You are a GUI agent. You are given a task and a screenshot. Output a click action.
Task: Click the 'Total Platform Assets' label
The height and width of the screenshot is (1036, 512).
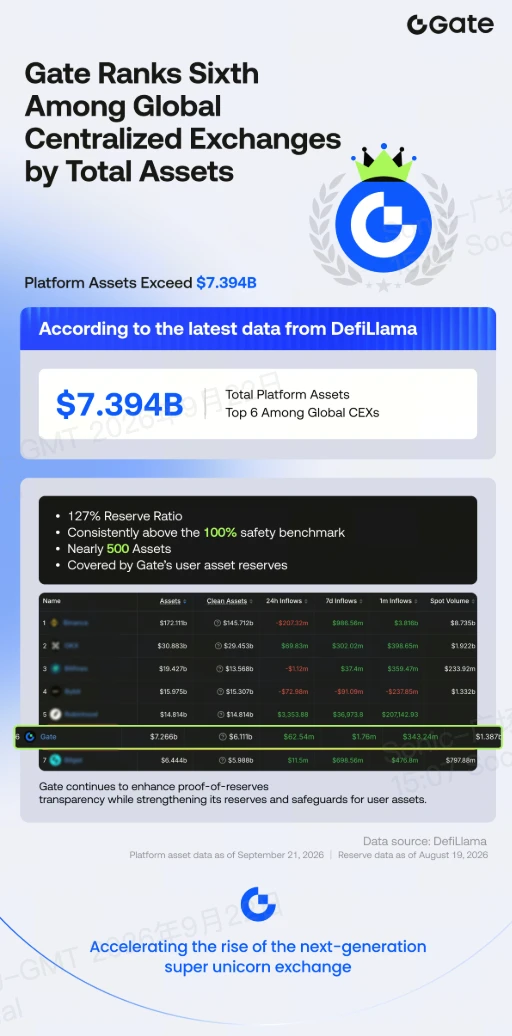(x=287, y=394)
